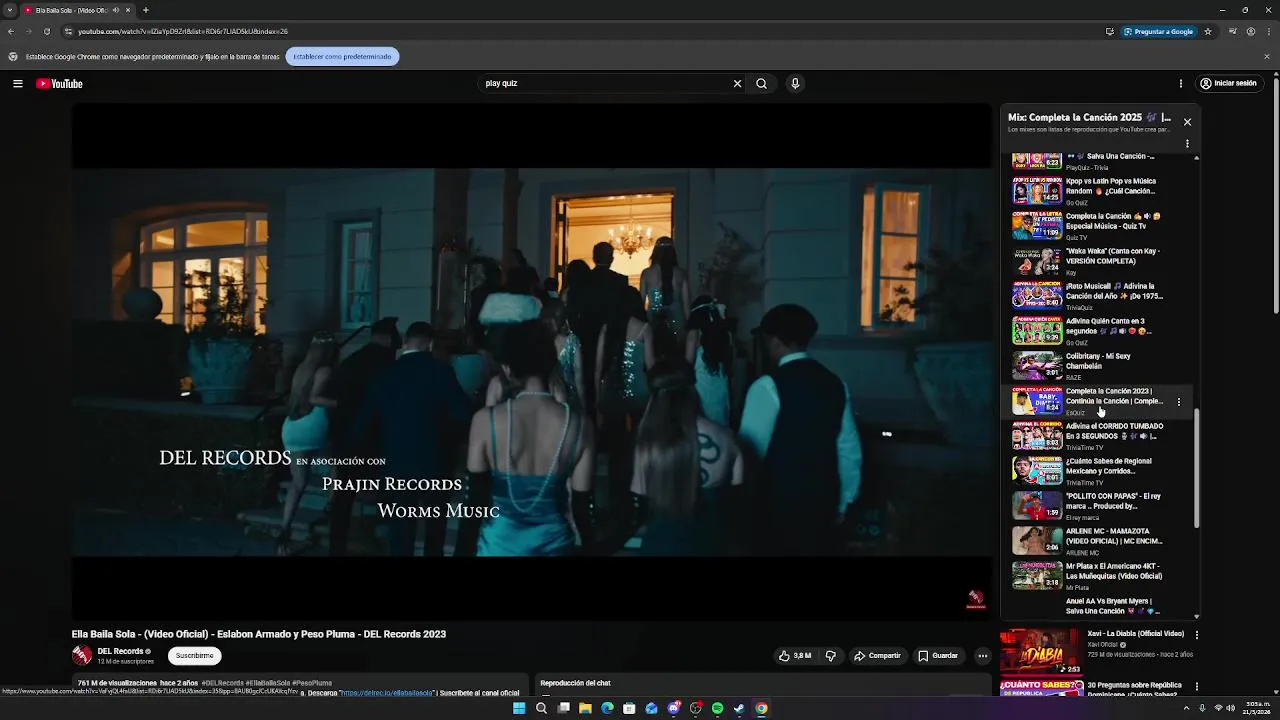Go to the YouTube home logo
This screenshot has height=720, width=1280.
point(59,84)
